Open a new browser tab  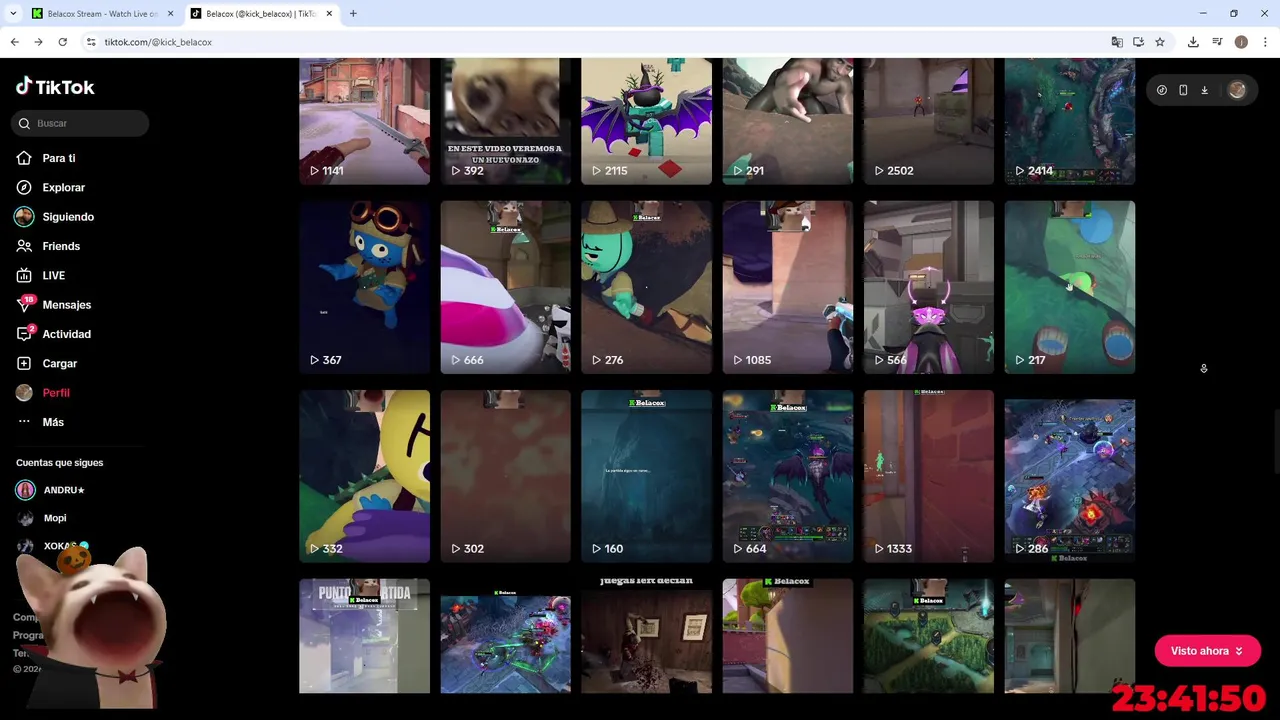(353, 14)
